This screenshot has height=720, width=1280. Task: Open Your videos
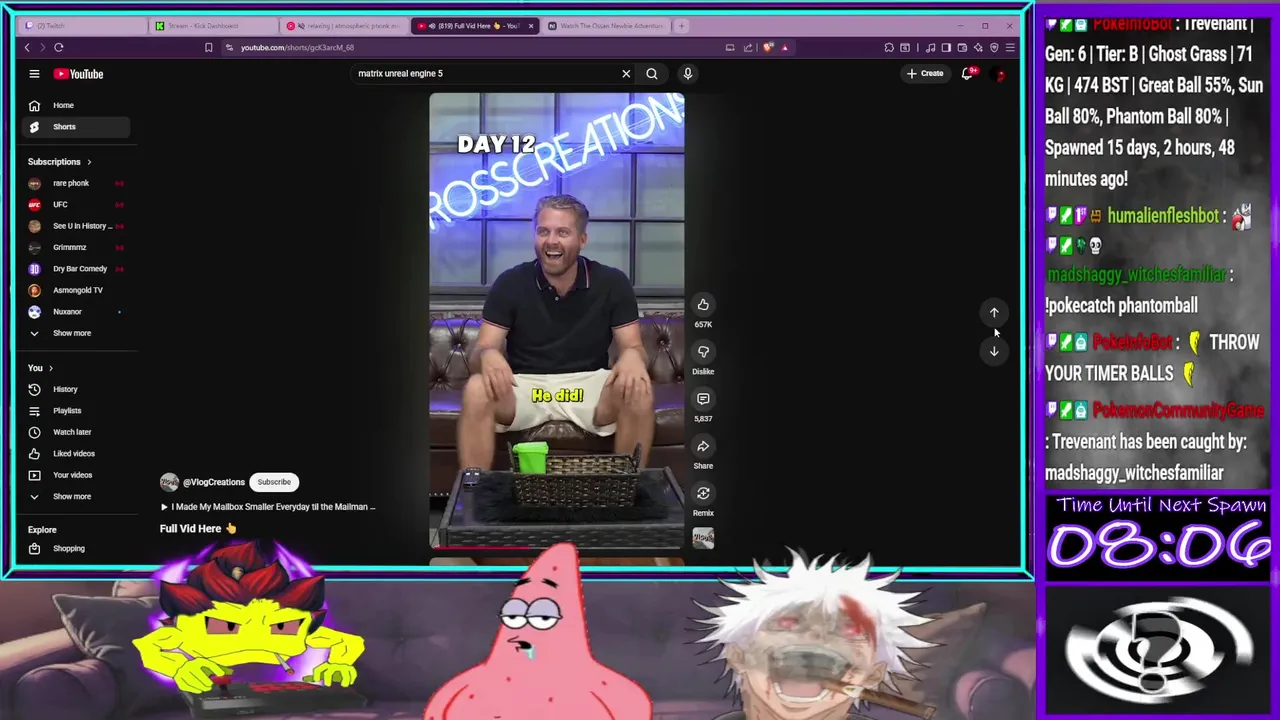[76, 475]
